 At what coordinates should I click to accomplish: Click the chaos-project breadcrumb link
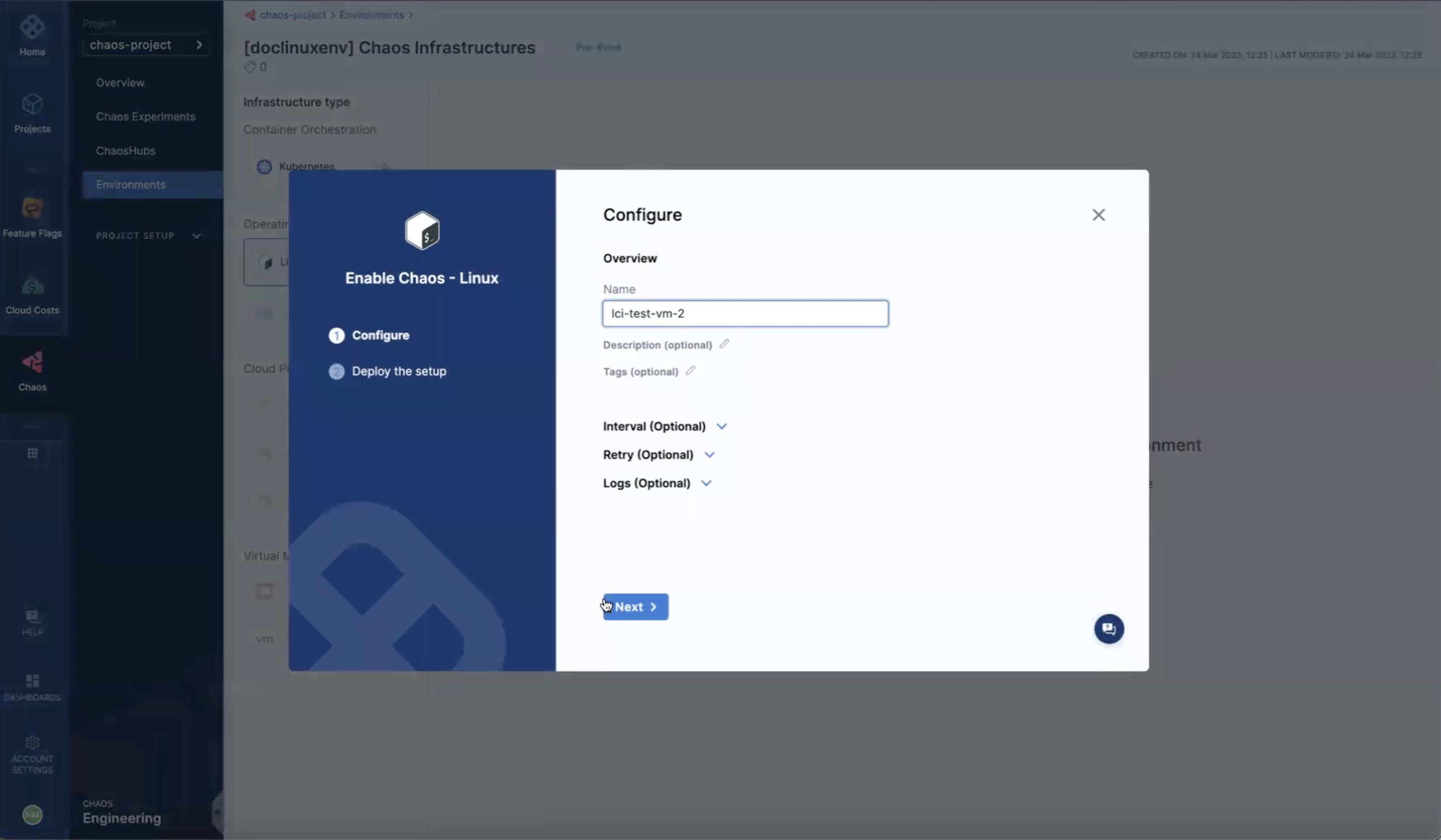coord(293,15)
